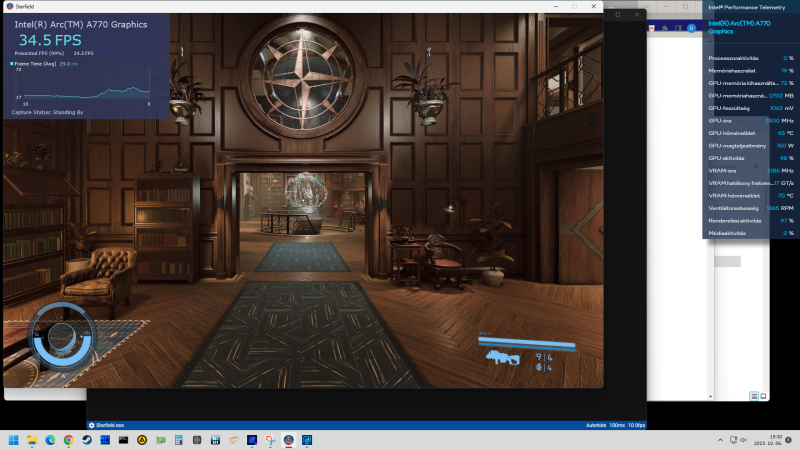Click the gear icon beside Starfield.exe
This screenshot has height=450, width=800.
pos(91,425)
